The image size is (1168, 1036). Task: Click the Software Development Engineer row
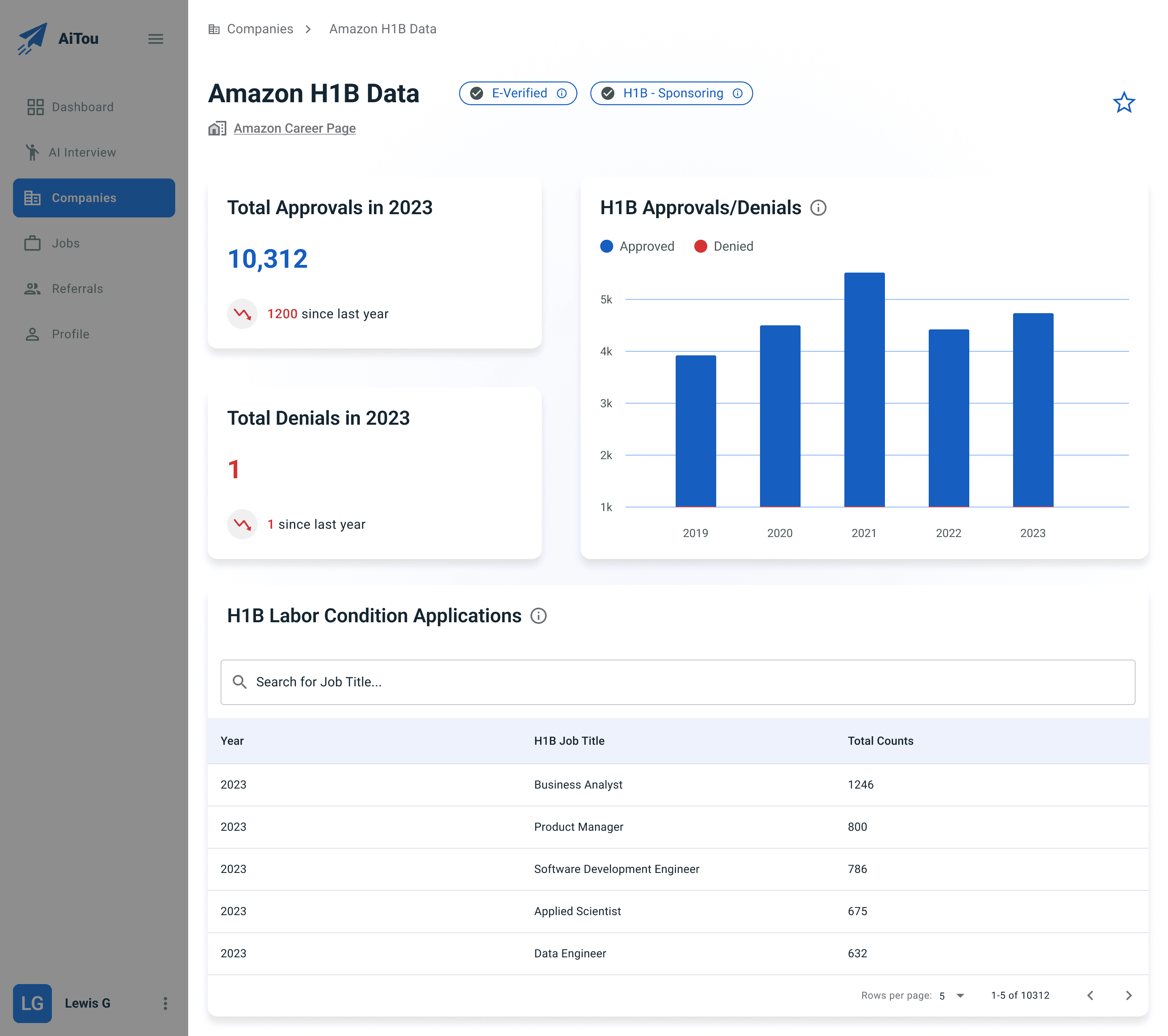(x=678, y=869)
